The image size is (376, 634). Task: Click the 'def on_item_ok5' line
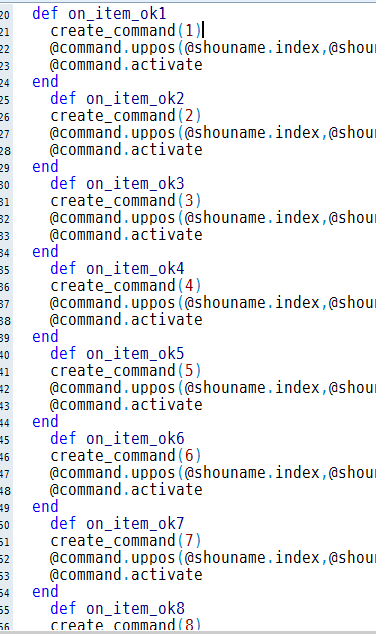117,353
